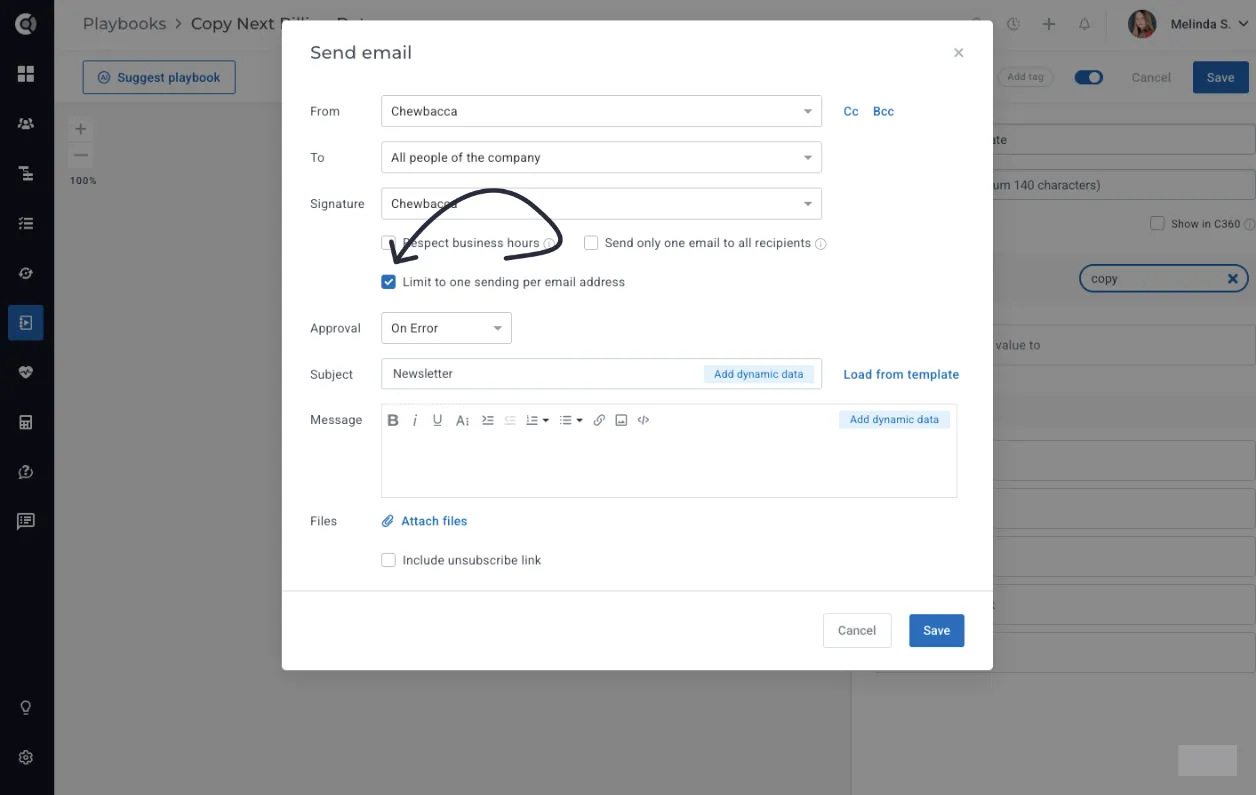This screenshot has width=1256, height=795.
Task: Cancel the Send email dialog
Action: coord(857,630)
